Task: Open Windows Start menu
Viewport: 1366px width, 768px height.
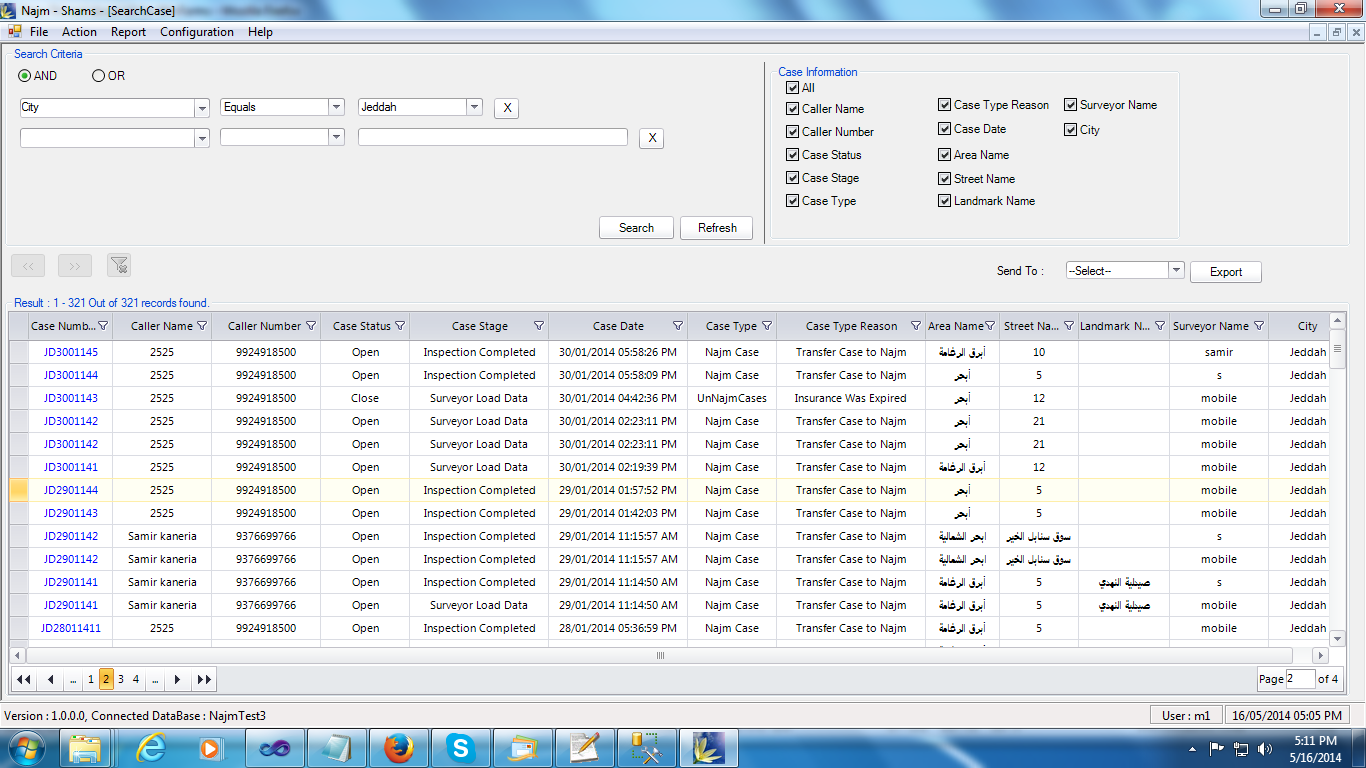Action: (x=27, y=747)
